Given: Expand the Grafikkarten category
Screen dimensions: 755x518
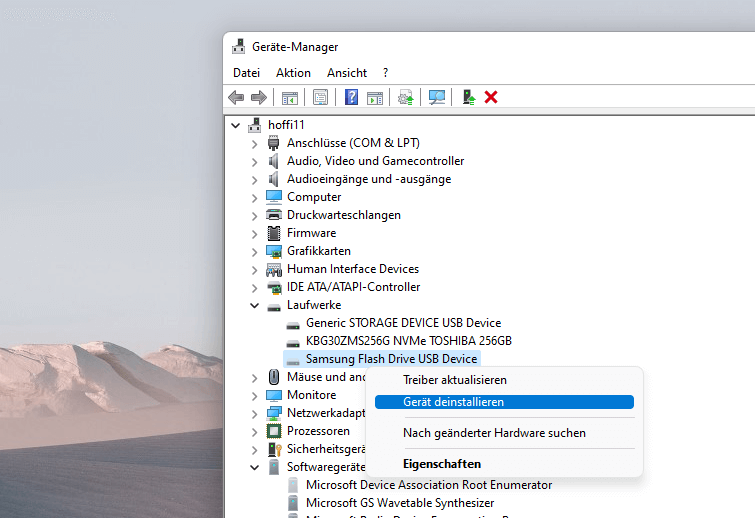Looking at the screenshot, I should point(254,251).
